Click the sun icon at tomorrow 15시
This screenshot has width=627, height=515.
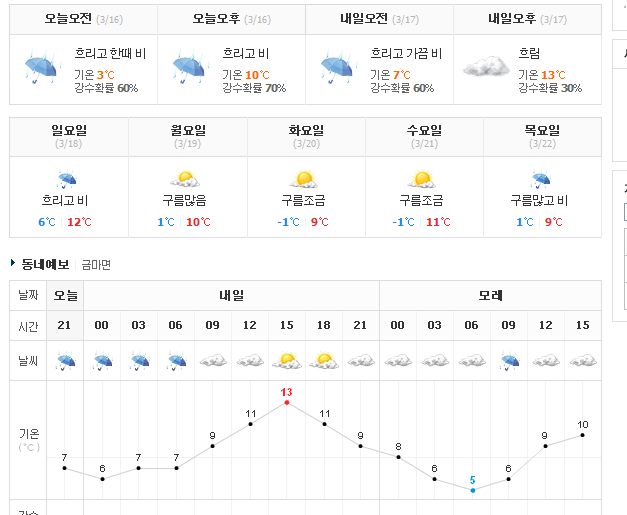click(287, 361)
